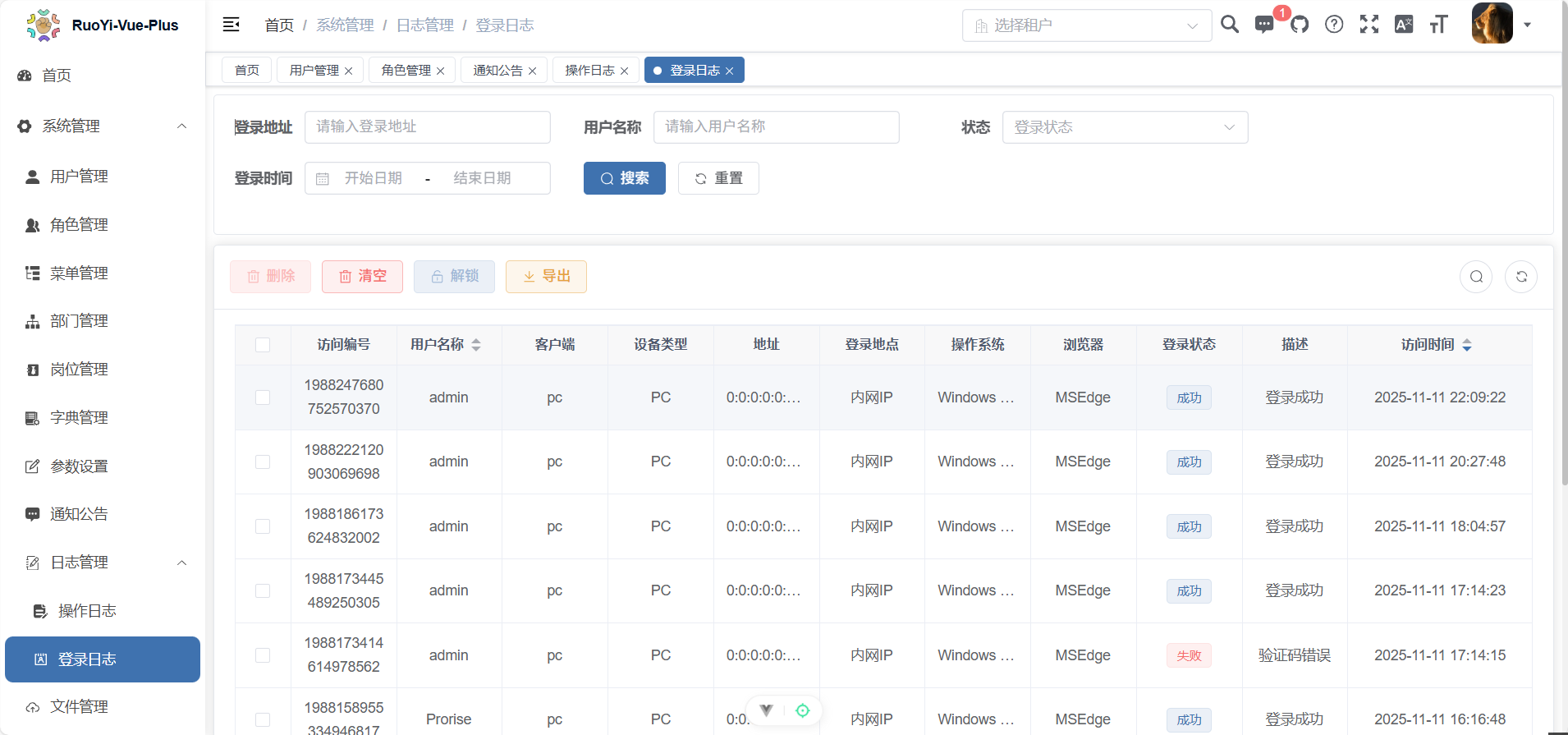Toggle fullscreen mode icon

1369,25
